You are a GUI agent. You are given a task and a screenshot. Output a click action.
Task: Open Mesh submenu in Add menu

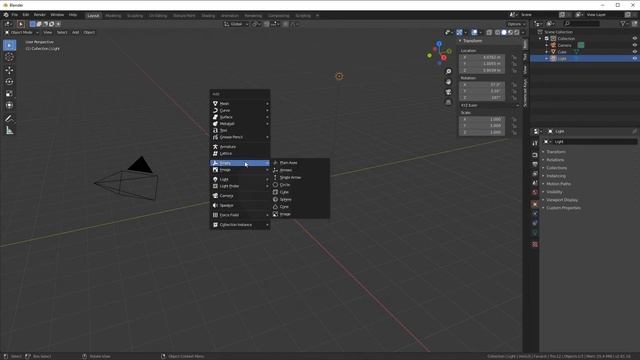click(x=240, y=104)
